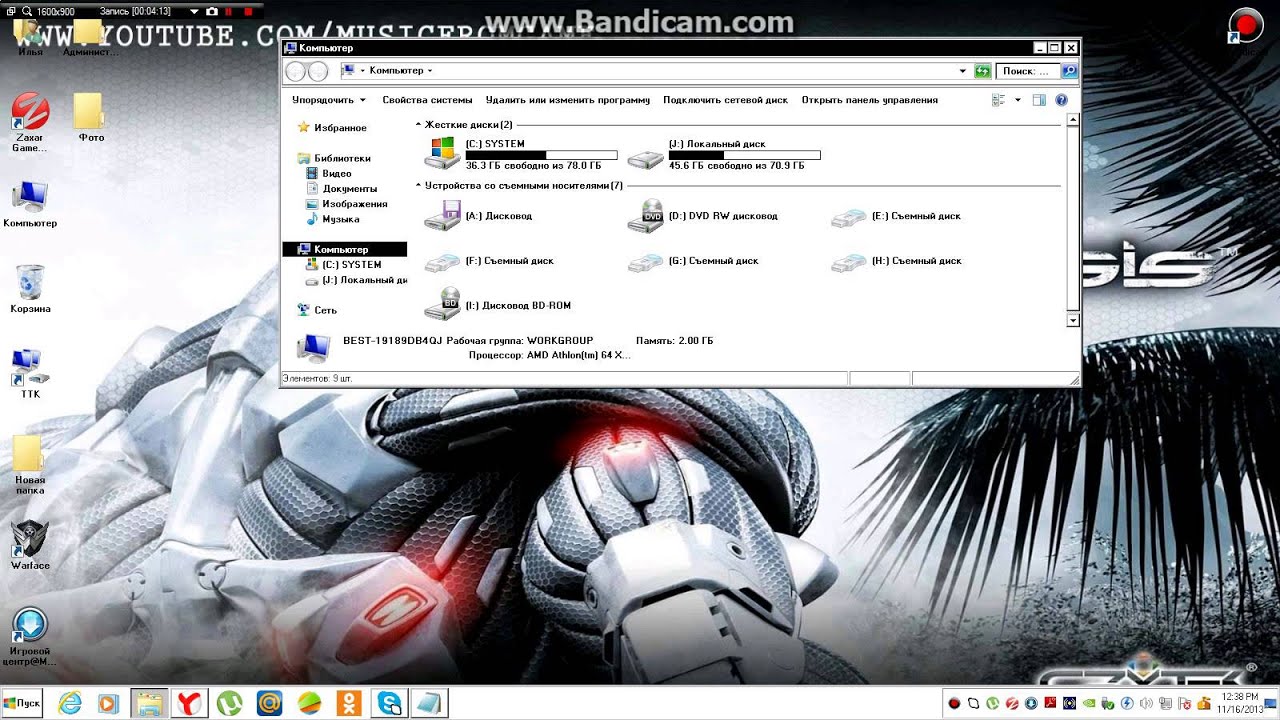The height and width of the screenshot is (720, 1280).
Task: Select the (F:) removable disk icon
Action: 442,262
